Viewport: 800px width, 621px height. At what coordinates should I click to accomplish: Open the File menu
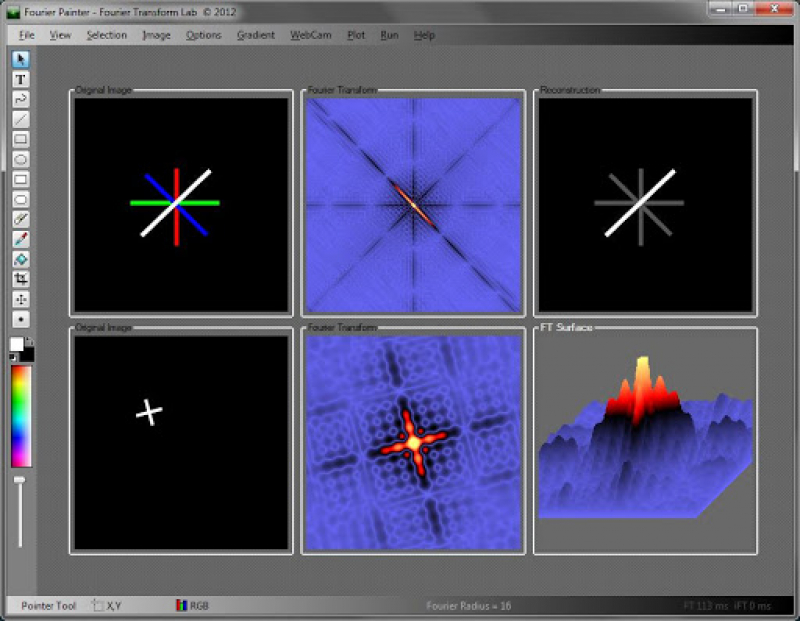click(26, 35)
